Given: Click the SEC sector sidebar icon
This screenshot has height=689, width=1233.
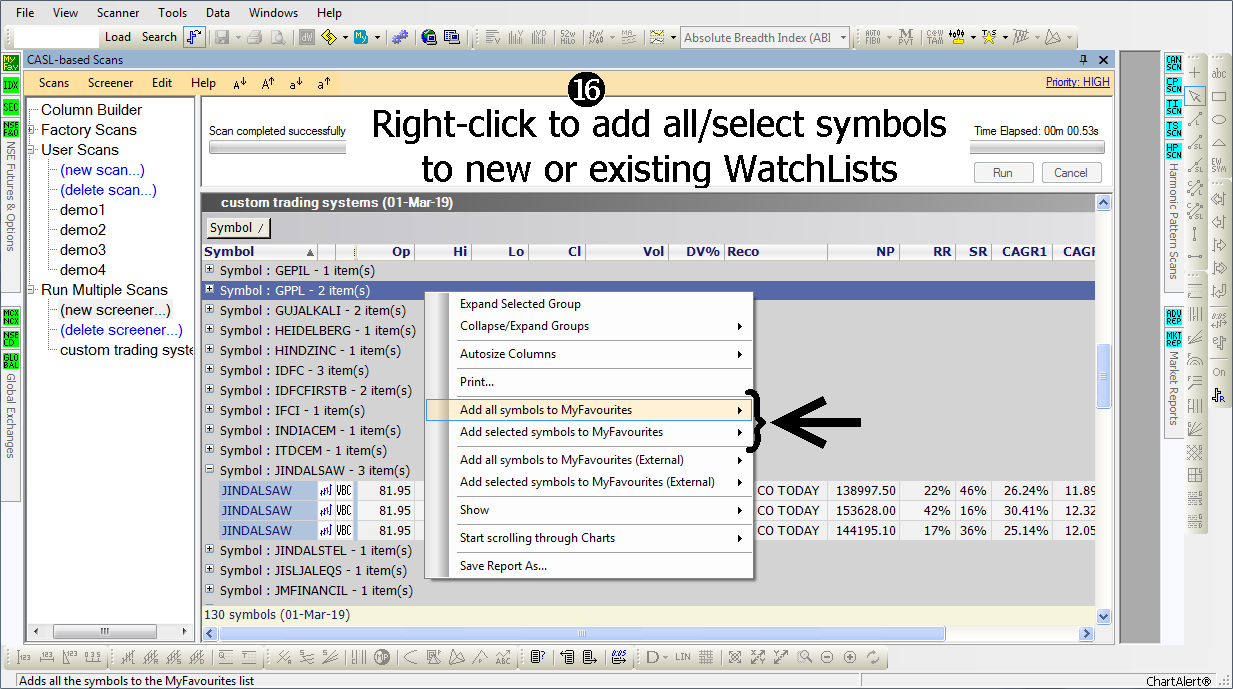Looking at the screenshot, I should (11, 107).
